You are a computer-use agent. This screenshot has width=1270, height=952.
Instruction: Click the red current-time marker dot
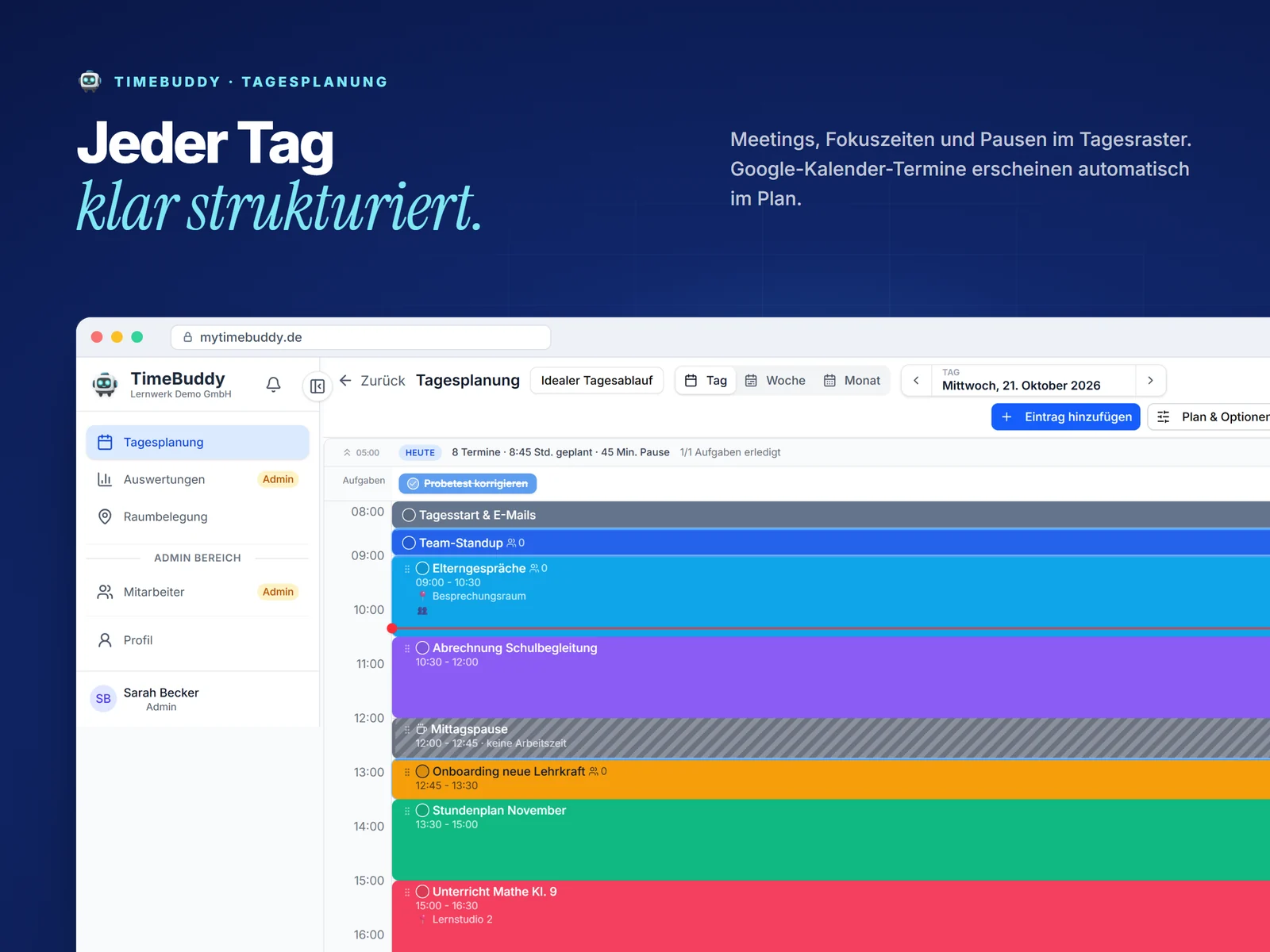pyautogui.click(x=392, y=628)
